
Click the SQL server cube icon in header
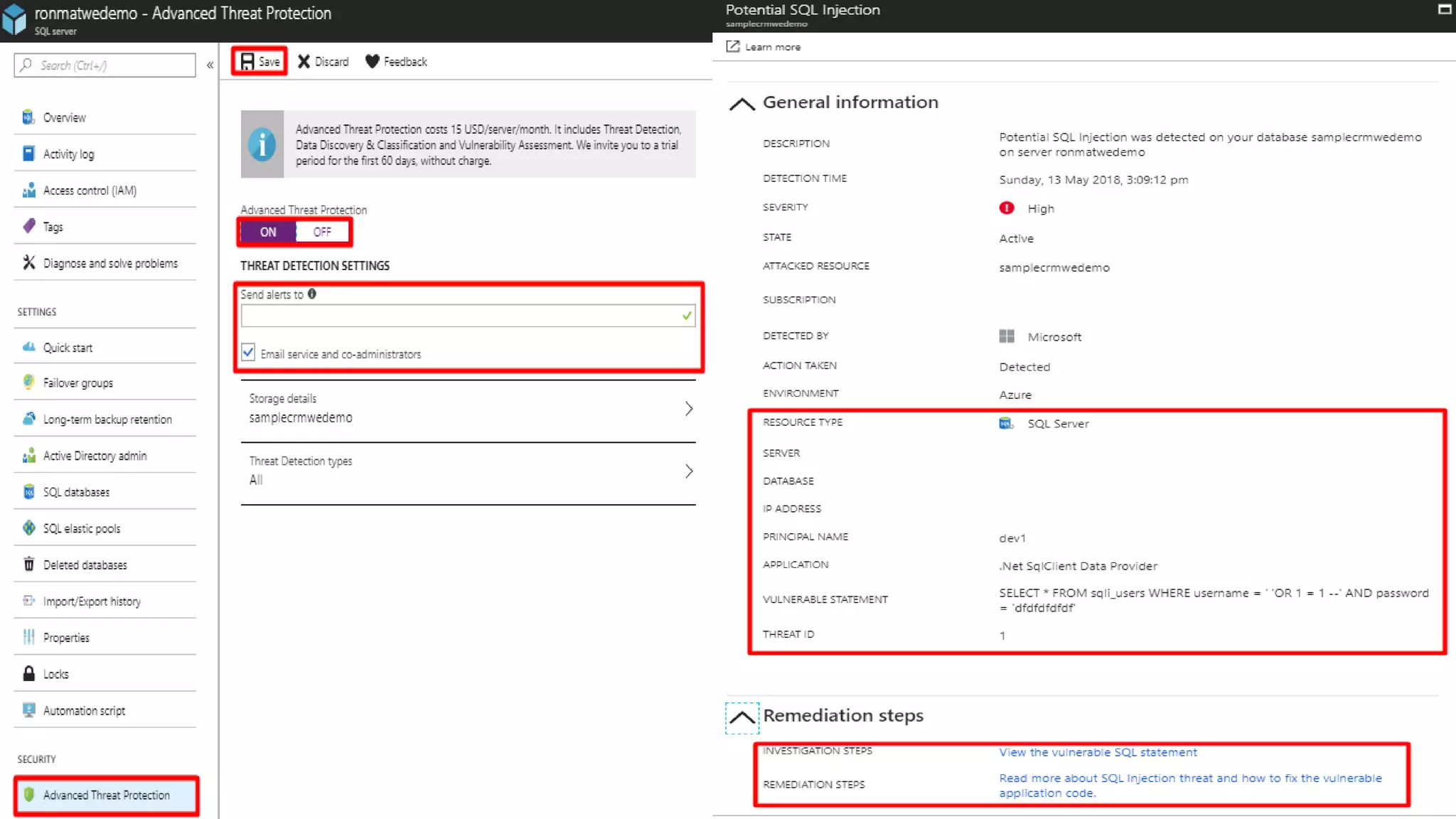[x=14, y=19]
